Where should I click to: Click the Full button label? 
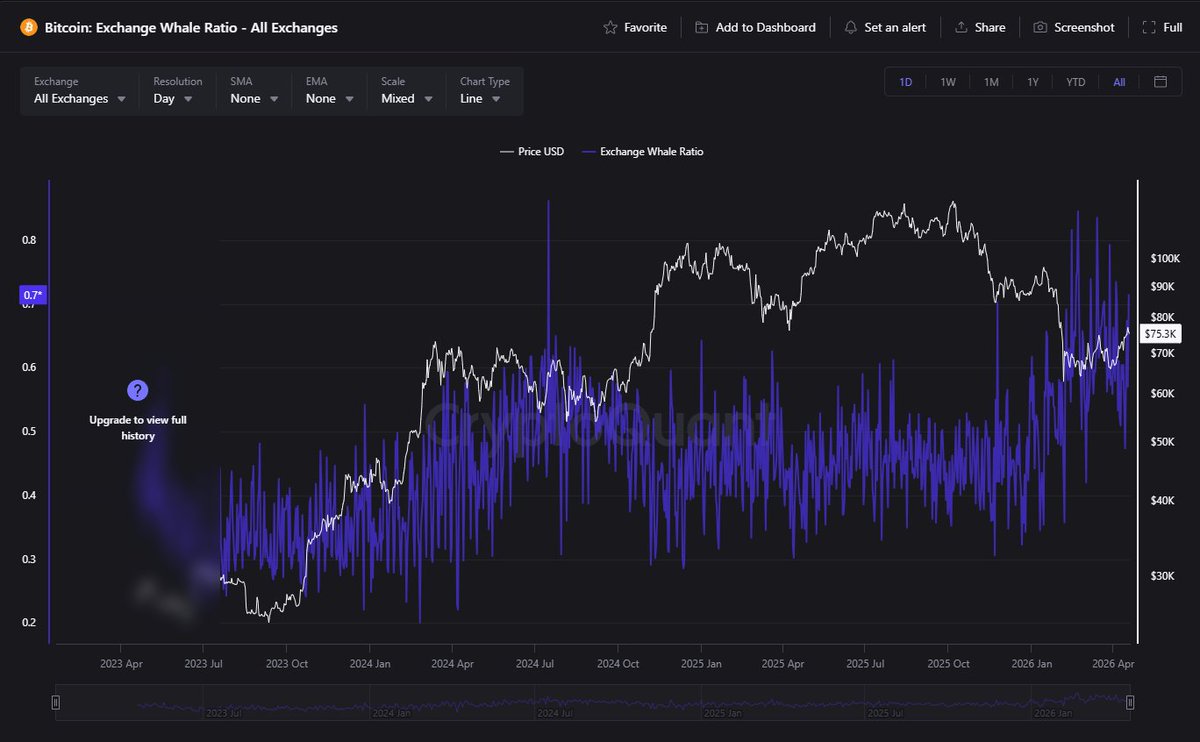[1173, 28]
